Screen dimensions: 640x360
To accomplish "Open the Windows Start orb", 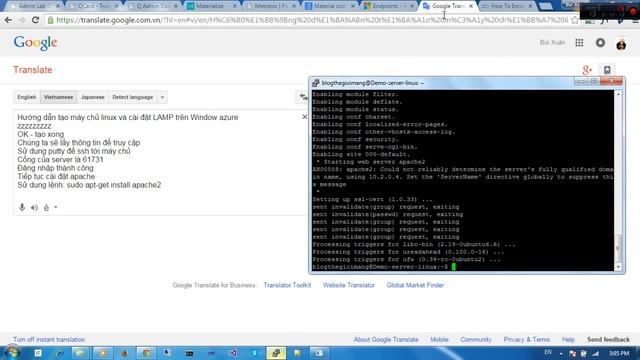I will [x=12, y=353].
